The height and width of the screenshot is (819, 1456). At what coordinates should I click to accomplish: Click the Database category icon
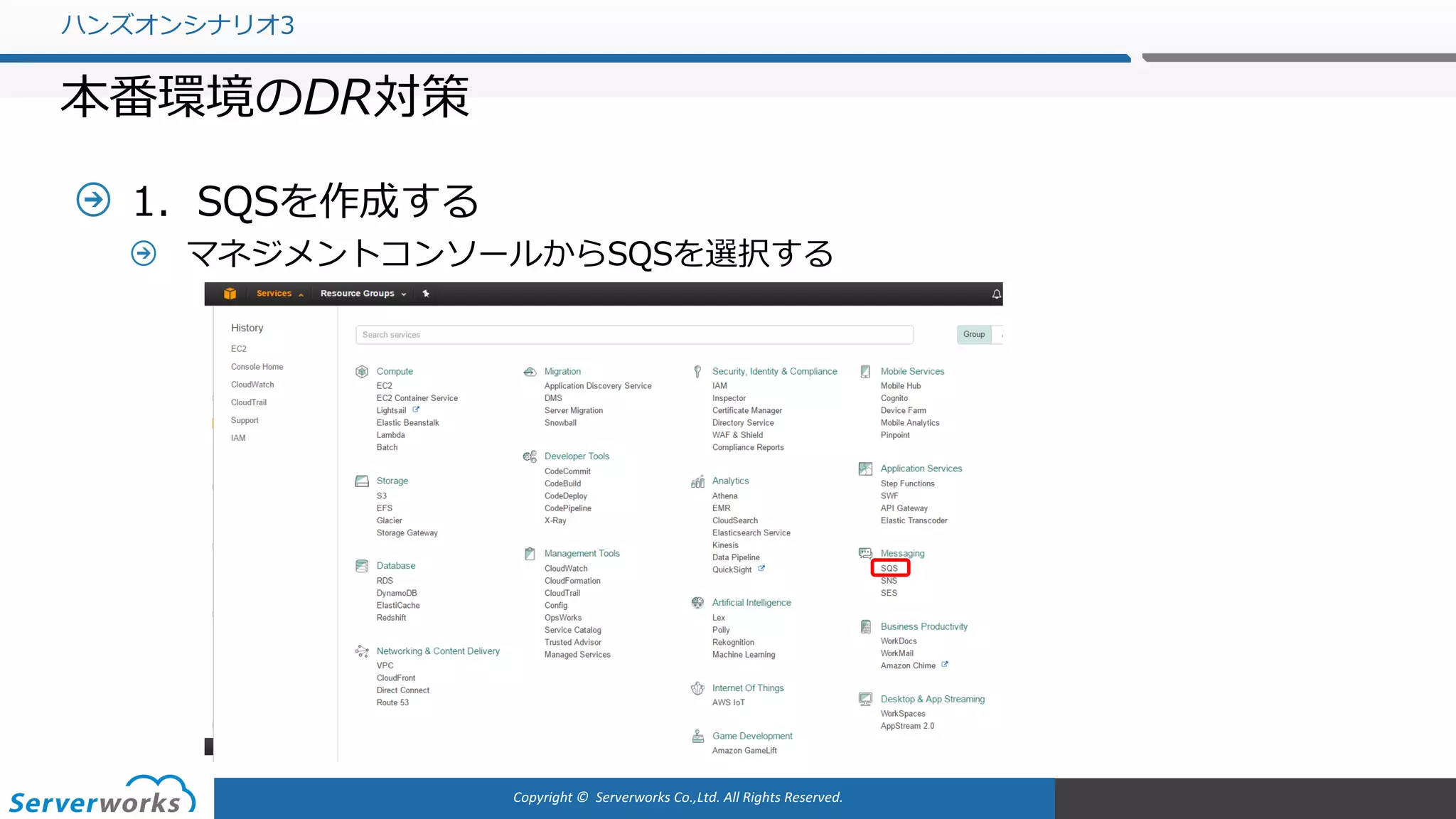[x=362, y=566]
